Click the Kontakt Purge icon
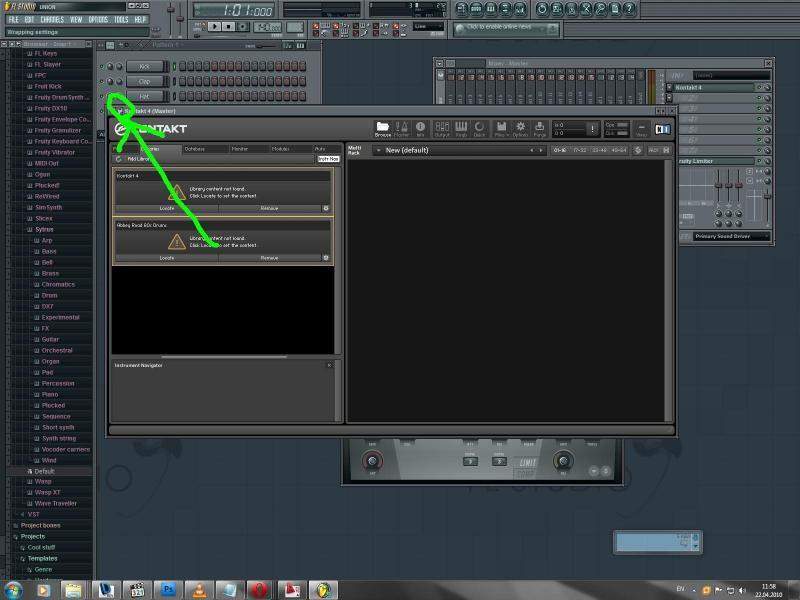800x600 pixels. point(539,129)
